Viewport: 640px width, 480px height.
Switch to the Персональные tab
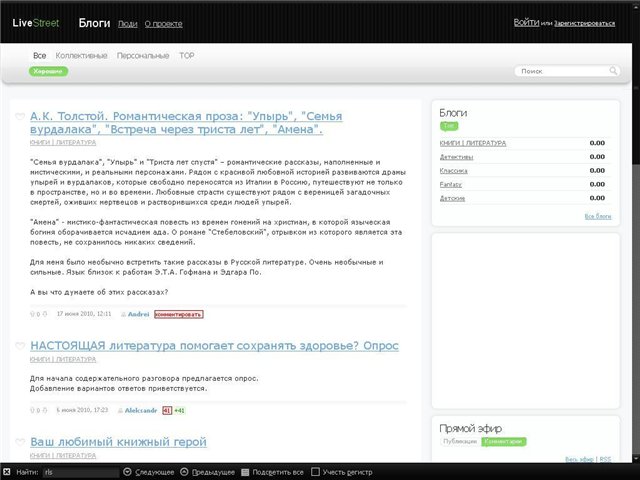[143, 56]
